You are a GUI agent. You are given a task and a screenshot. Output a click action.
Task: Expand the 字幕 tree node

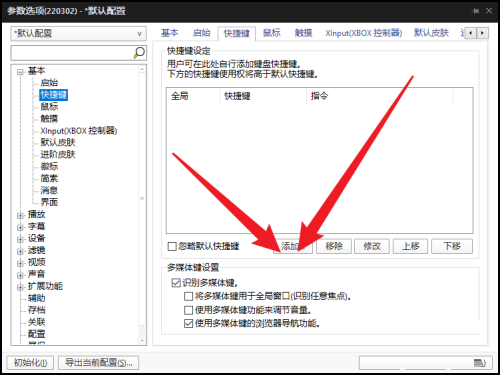(21, 227)
